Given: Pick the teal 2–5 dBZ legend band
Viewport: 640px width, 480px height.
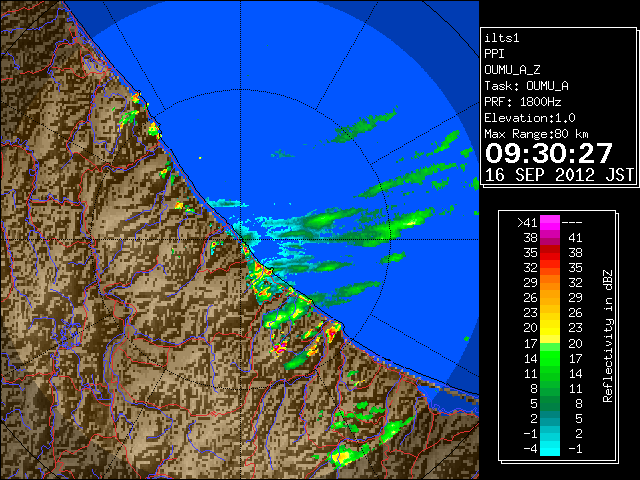Looking at the screenshot, I should (550, 418).
